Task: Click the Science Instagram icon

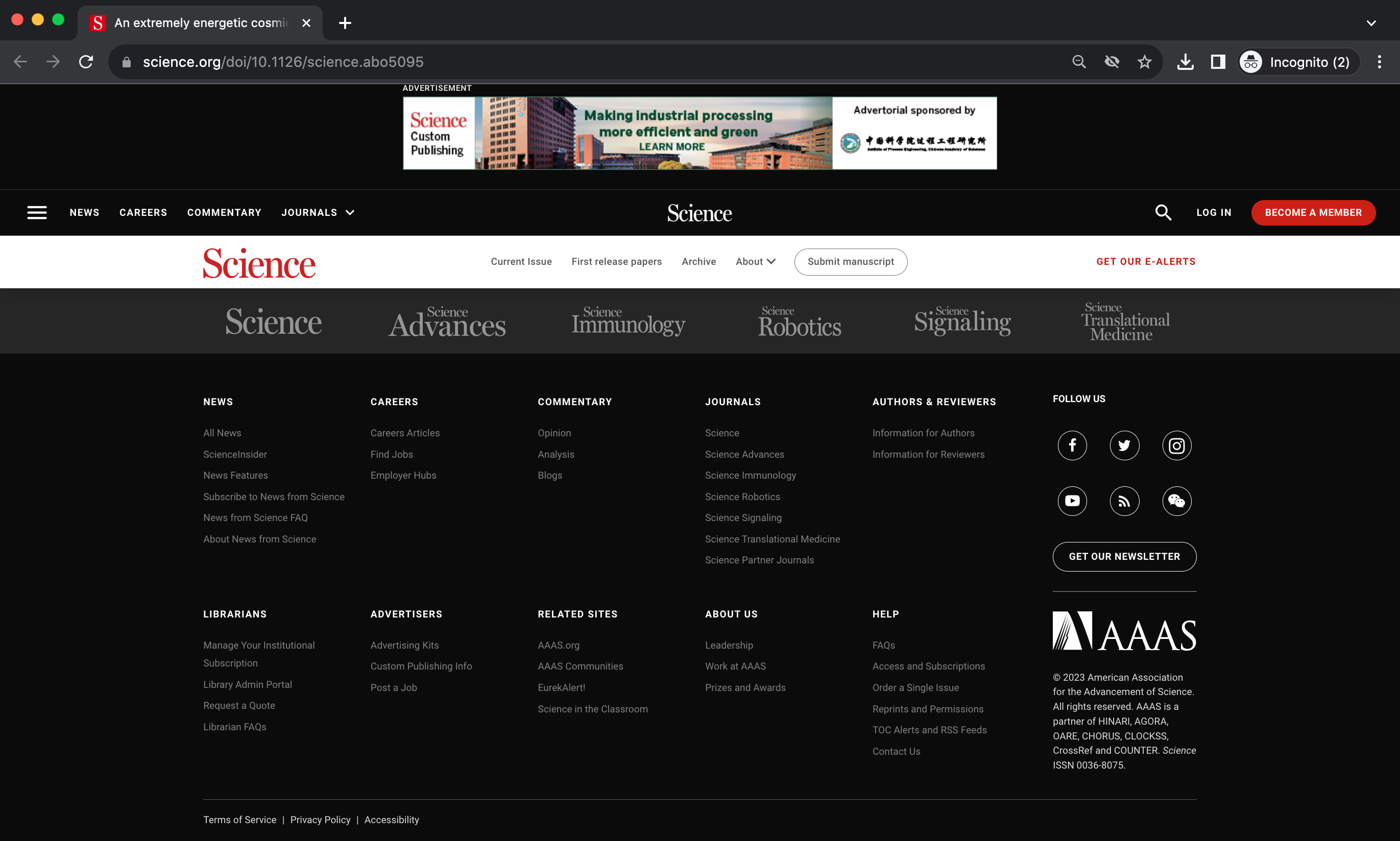Action: pos(1176,445)
